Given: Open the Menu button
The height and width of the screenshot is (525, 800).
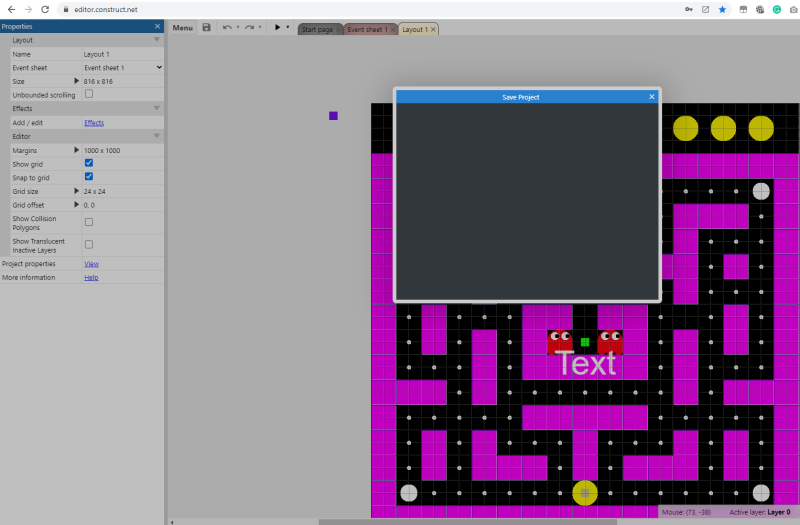Looking at the screenshot, I should click(x=182, y=28).
